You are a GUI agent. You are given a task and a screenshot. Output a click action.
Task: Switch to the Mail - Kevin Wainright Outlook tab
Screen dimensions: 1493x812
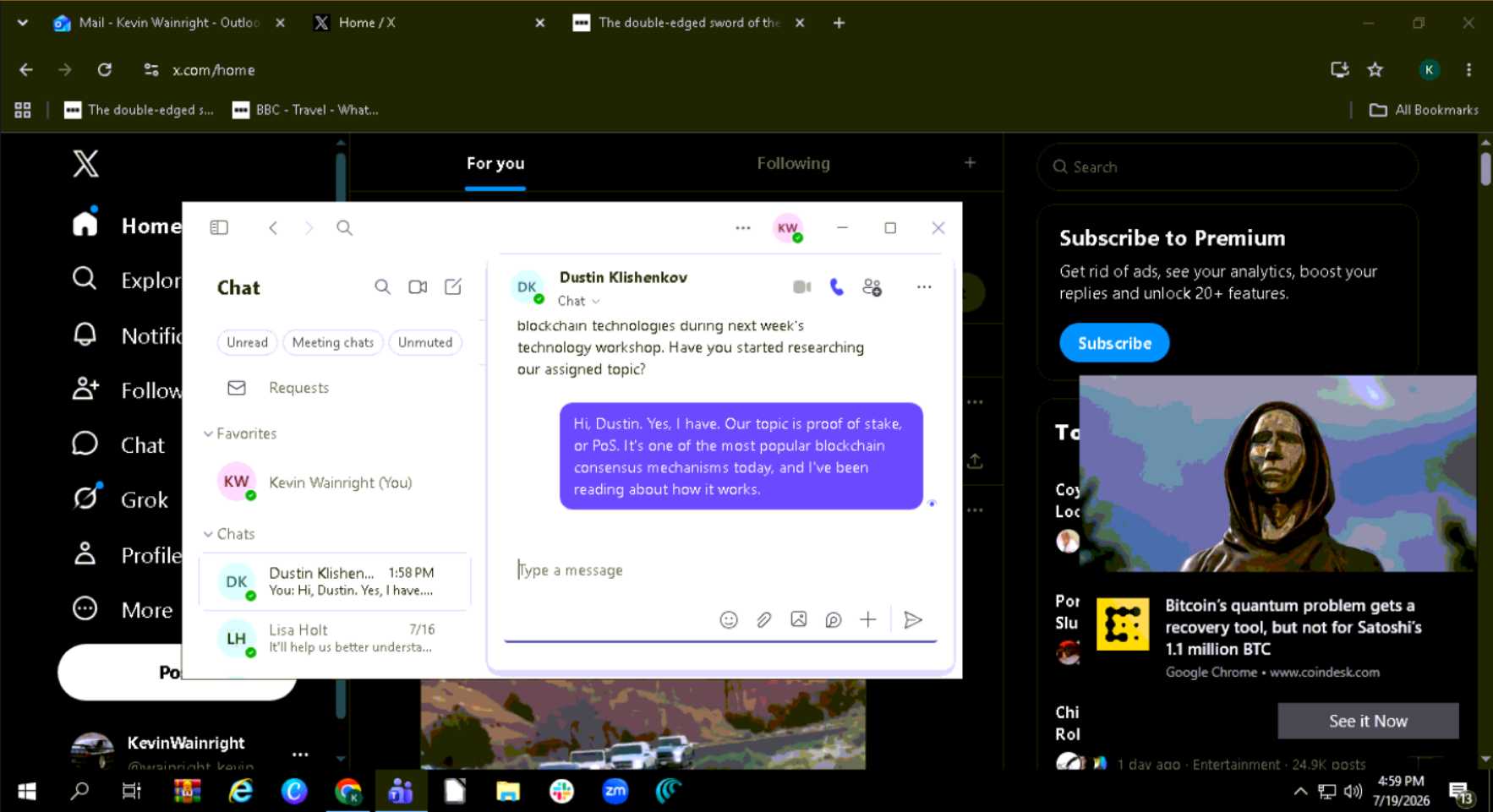[168, 23]
